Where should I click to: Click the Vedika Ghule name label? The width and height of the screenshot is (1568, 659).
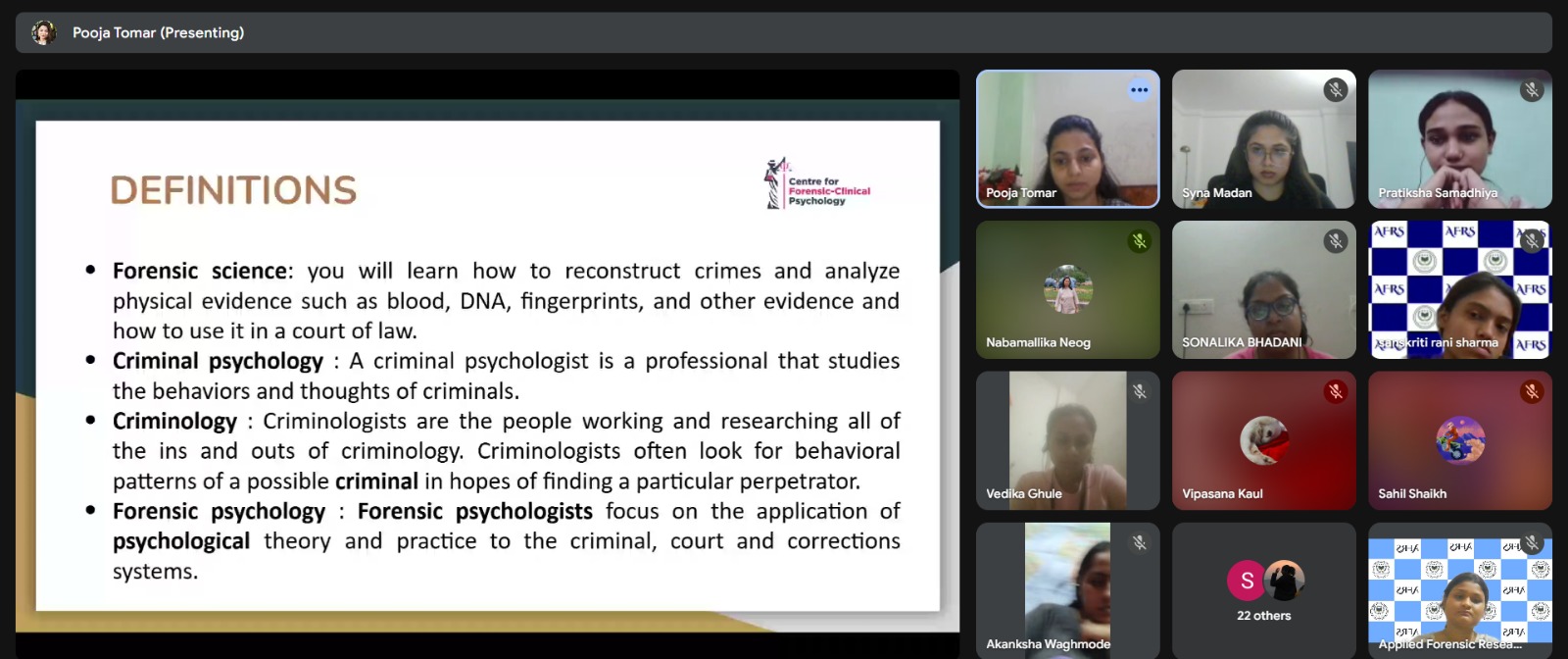click(x=1024, y=493)
